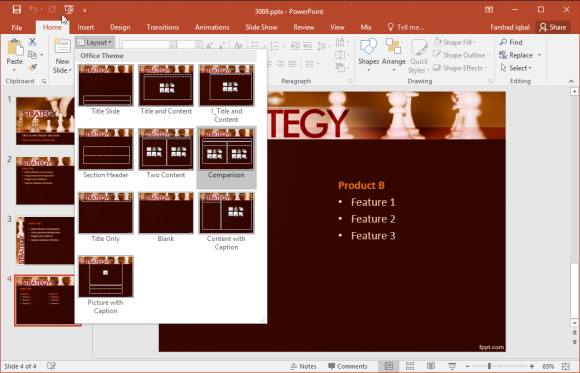This screenshot has height=373, width=580.
Task: Click the Save icon in quick access toolbar
Action: [x=16, y=10]
